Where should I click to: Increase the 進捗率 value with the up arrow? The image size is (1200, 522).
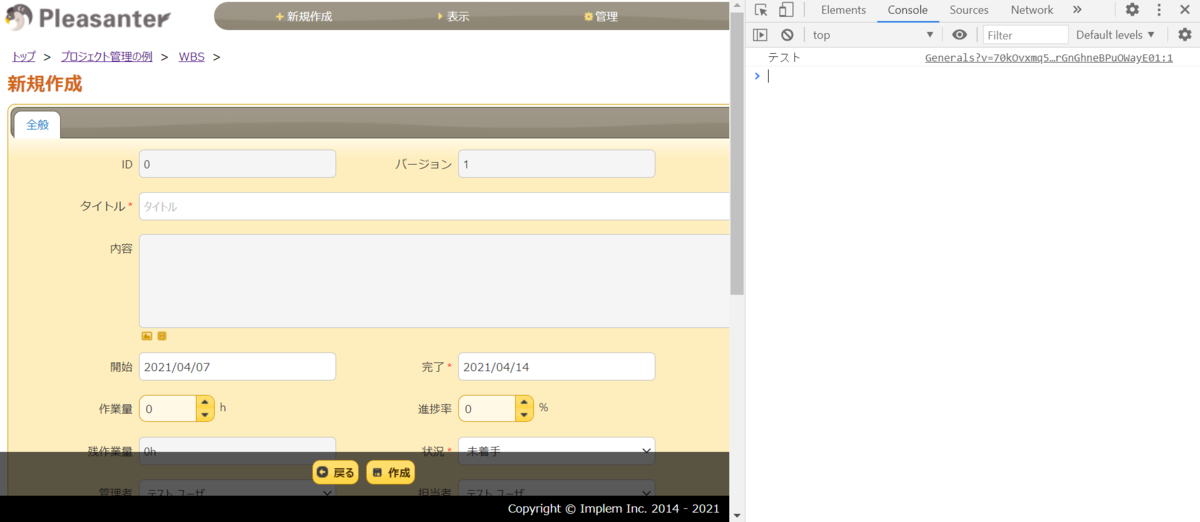tap(524, 402)
